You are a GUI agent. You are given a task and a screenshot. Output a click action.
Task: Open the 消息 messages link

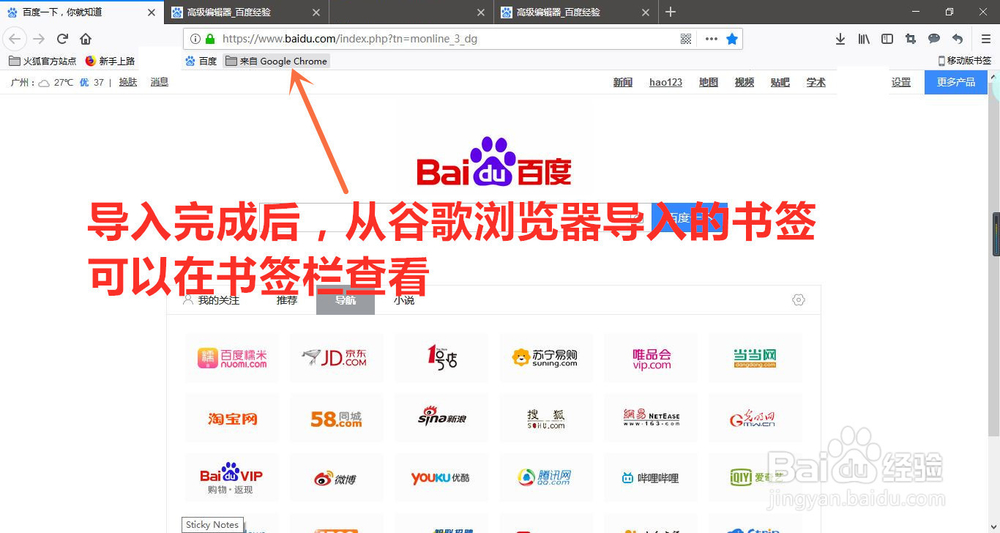coord(159,82)
